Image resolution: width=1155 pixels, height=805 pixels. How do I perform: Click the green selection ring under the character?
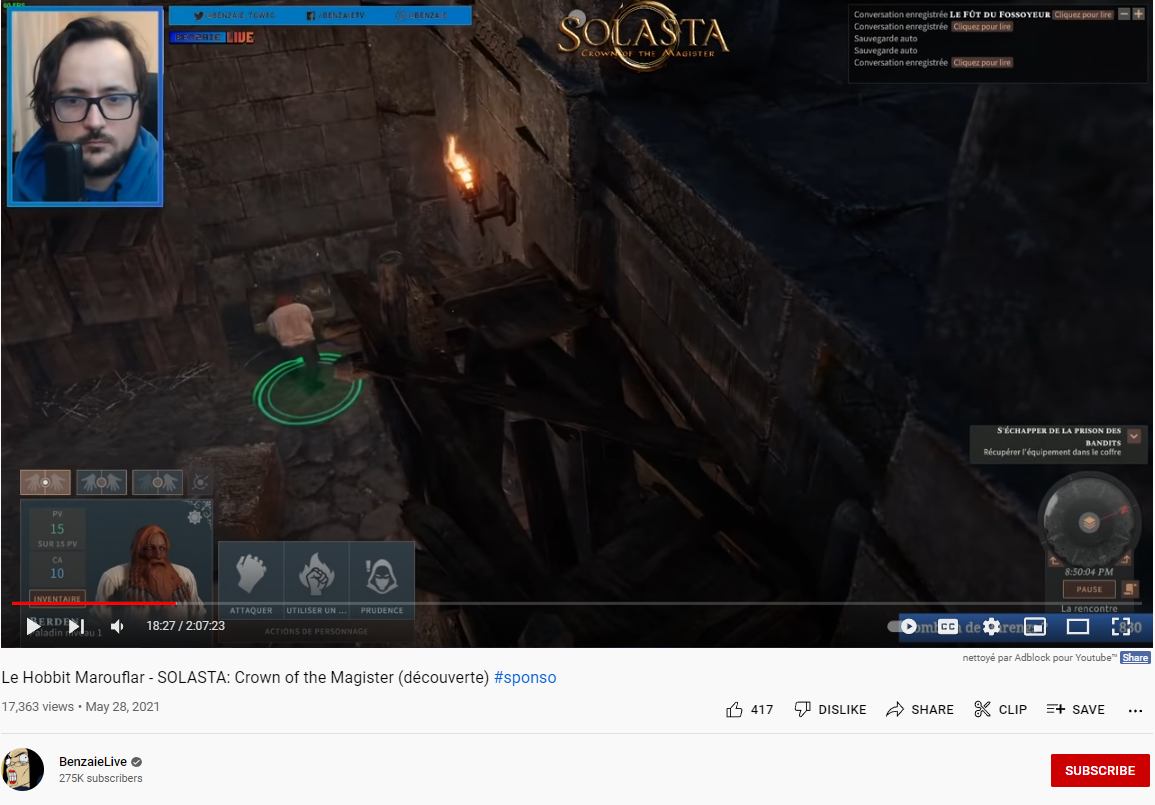coord(307,390)
